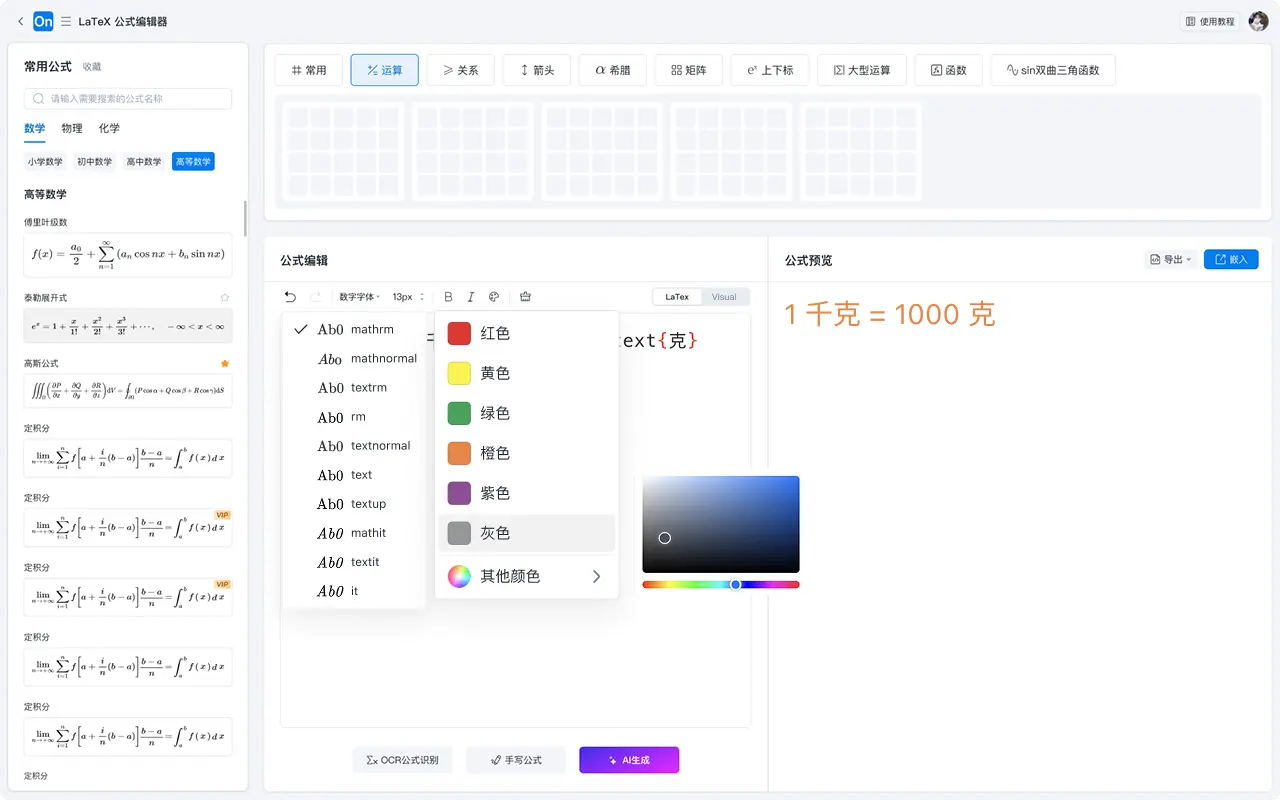
Task: Click the clear formula broom icon
Action: [x=526, y=297]
